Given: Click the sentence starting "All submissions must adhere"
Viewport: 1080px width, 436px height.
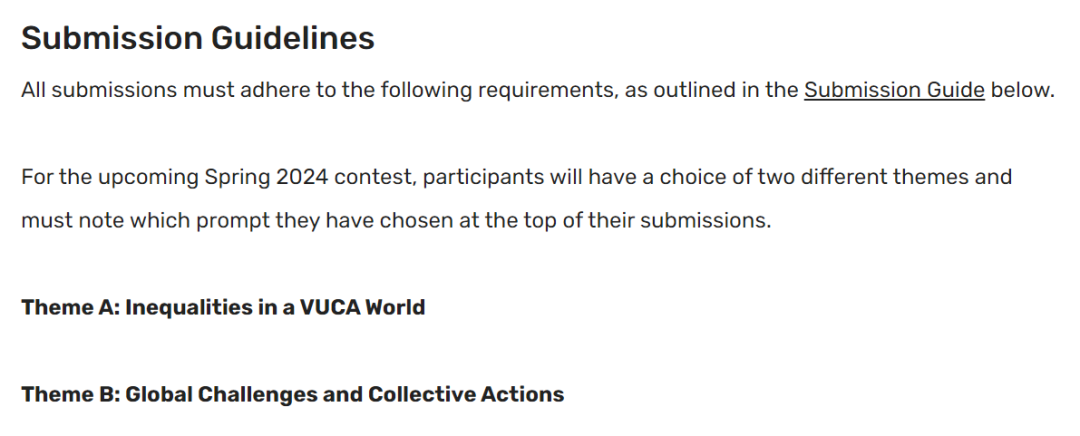Looking at the screenshot, I should pyautogui.click(x=537, y=90).
